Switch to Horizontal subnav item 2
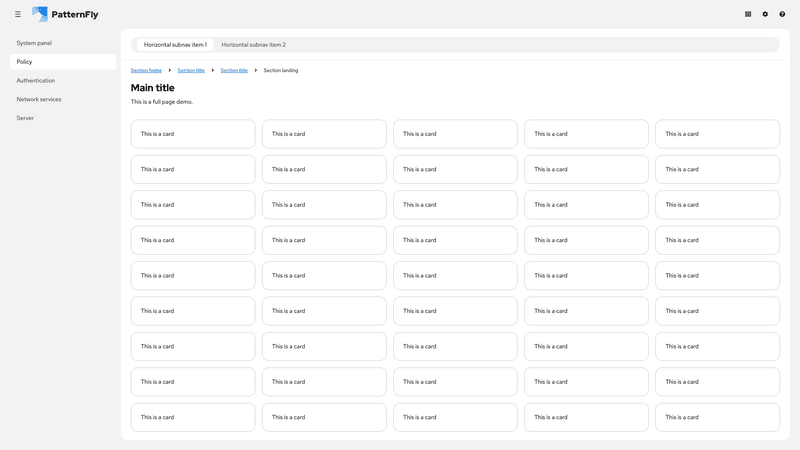The image size is (800, 450). point(253,45)
